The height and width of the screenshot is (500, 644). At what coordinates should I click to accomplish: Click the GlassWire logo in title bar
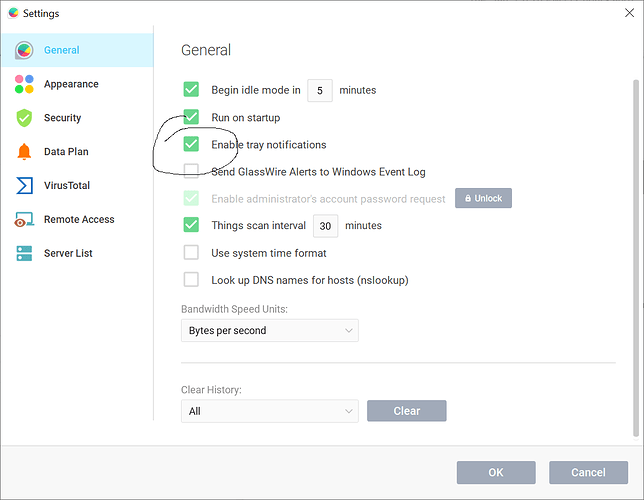[x=12, y=13]
